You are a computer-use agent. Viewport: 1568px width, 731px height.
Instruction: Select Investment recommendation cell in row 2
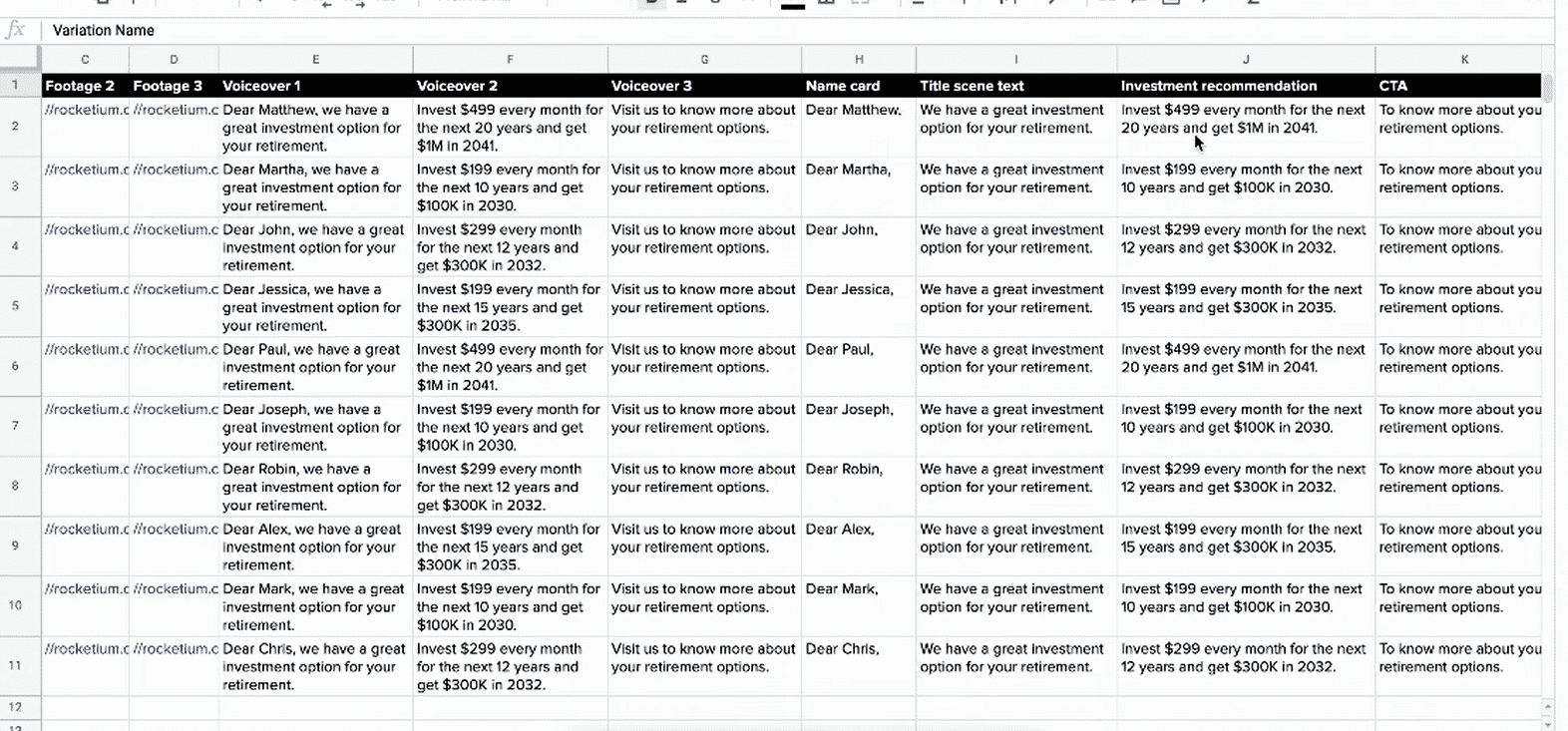click(1246, 127)
